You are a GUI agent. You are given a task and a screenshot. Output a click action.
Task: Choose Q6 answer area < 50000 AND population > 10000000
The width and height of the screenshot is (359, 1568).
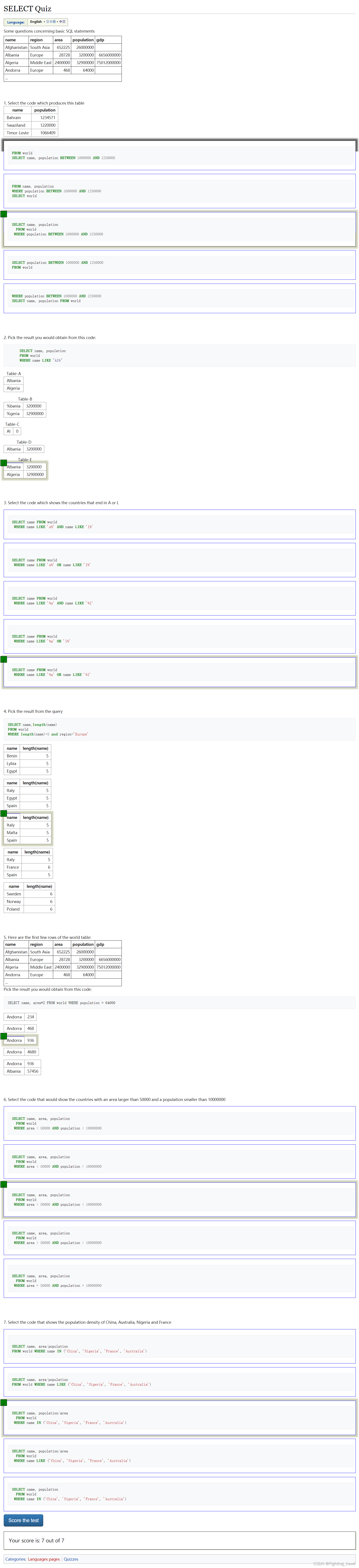point(180,1161)
